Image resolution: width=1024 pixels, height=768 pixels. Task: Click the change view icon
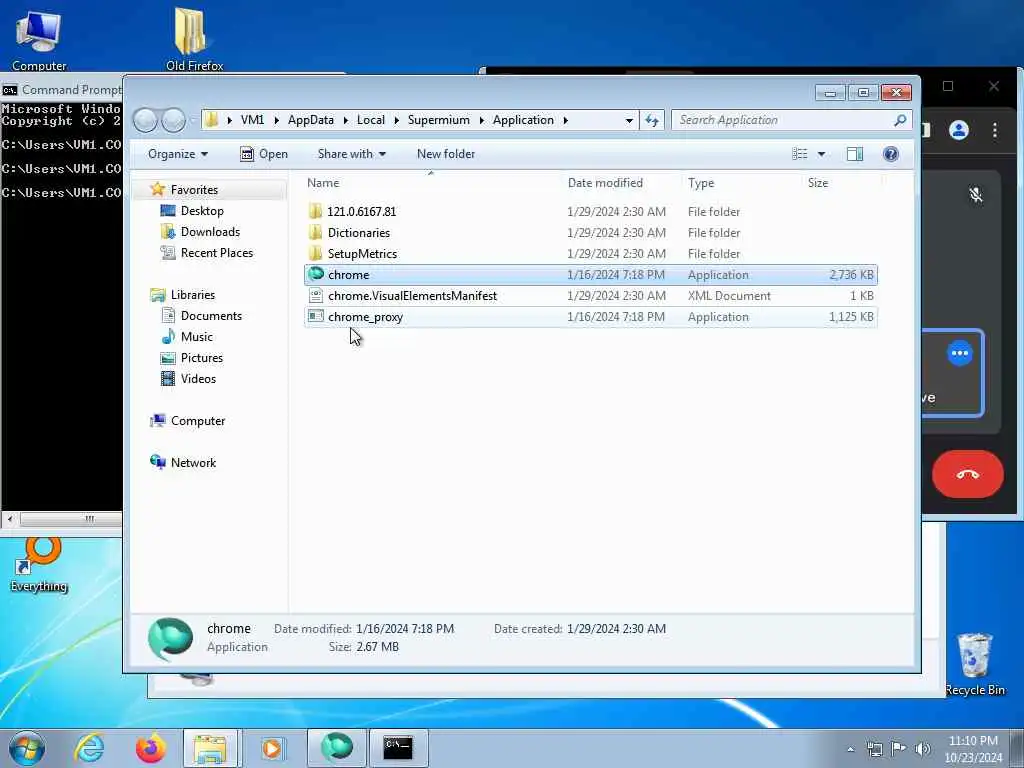click(800, 154)
